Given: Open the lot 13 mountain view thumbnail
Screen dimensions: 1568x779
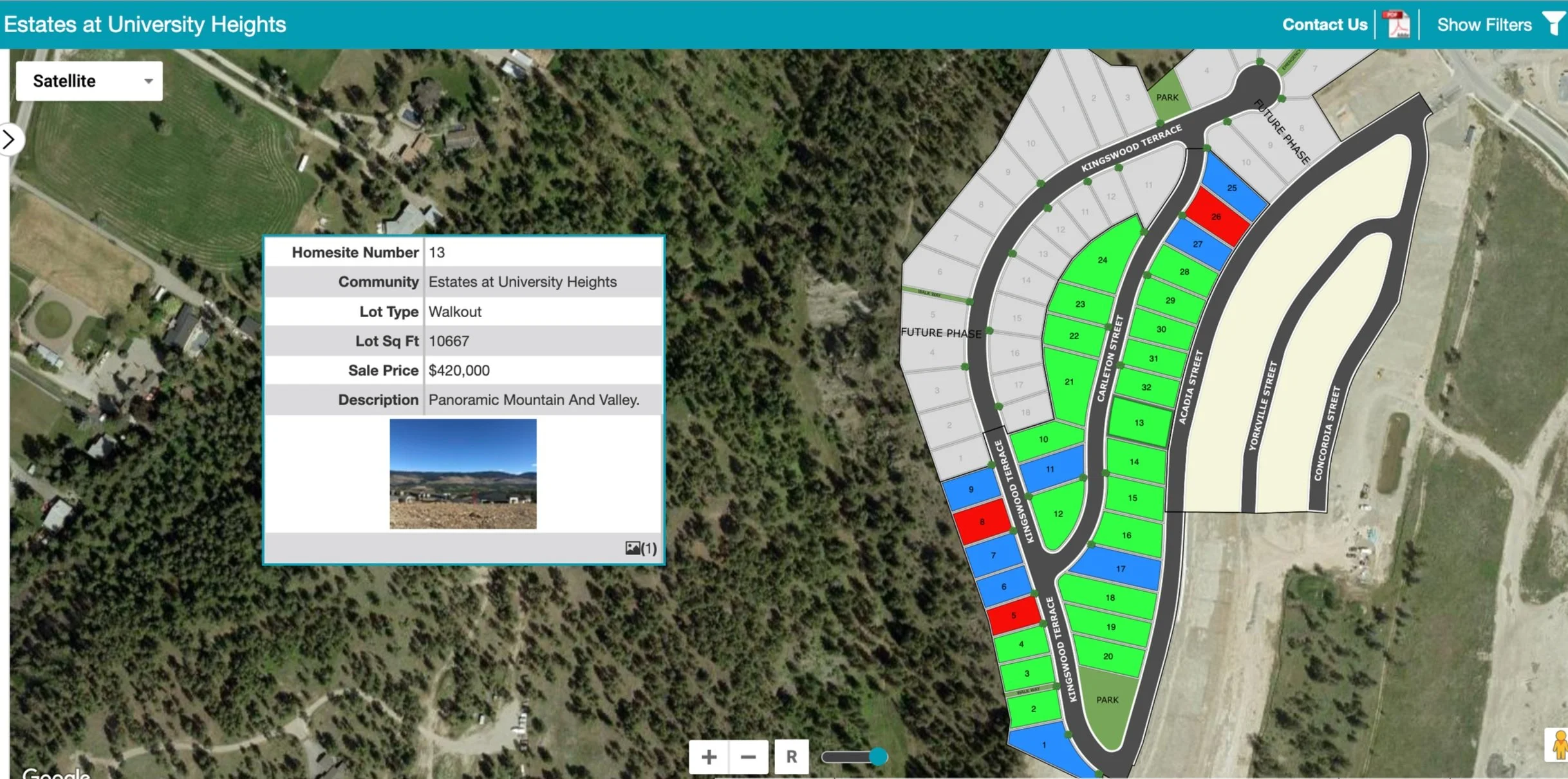Looking at the screenshot, I should 463,473.
